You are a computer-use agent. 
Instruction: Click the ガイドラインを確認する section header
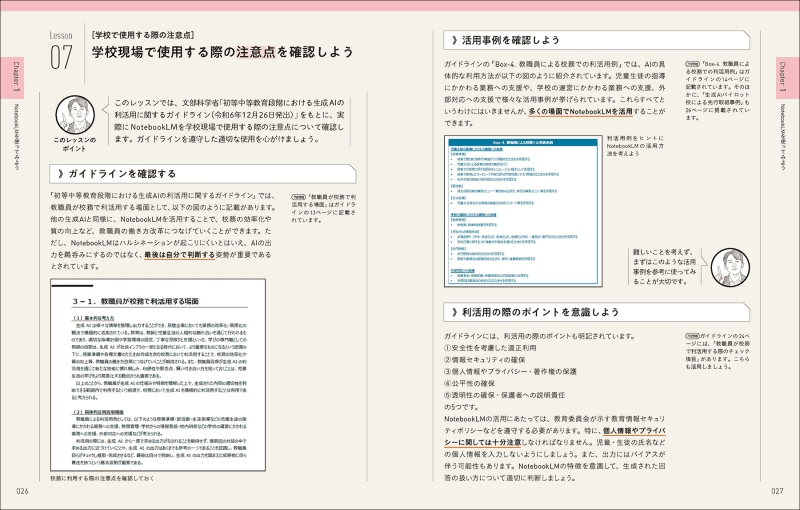203,174
